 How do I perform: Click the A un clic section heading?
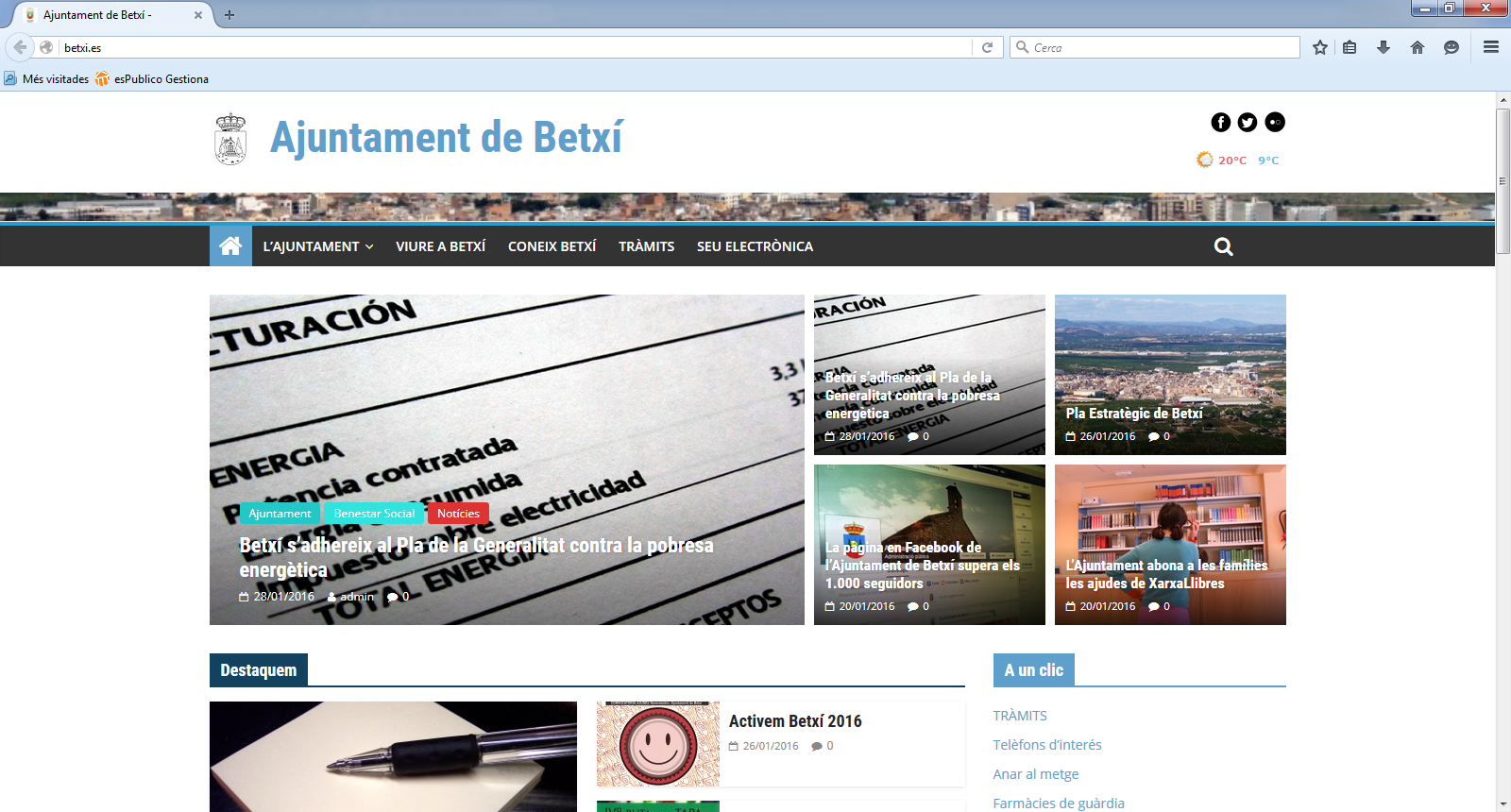click(1034, 670)
